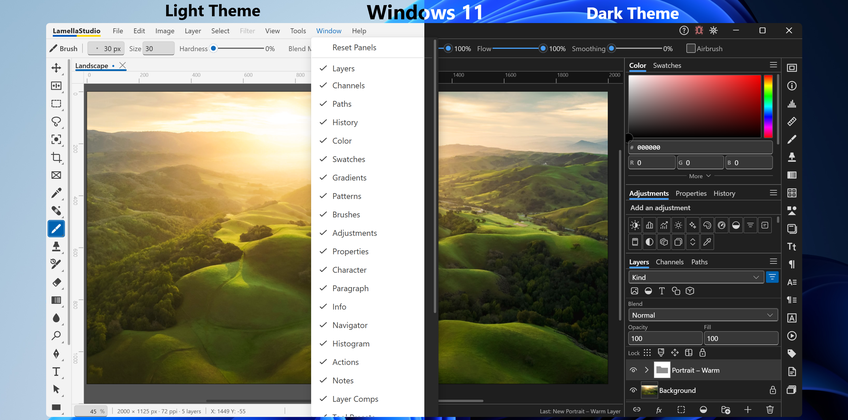Open the Normal blend mode dropdown
This screenshot has height=420, width=848.
pyautogui.click(x=703, y=315)
